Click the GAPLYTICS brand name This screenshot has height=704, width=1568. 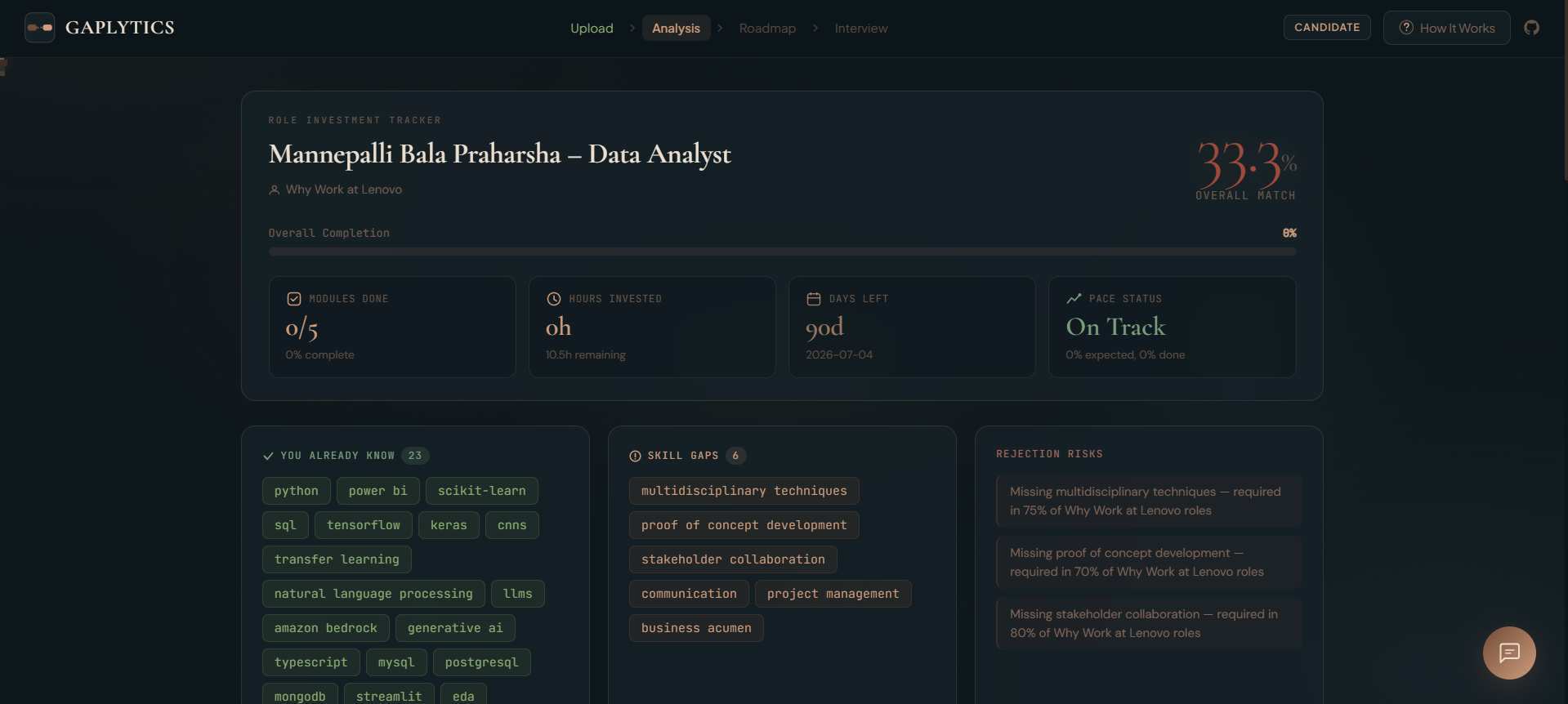120,28
